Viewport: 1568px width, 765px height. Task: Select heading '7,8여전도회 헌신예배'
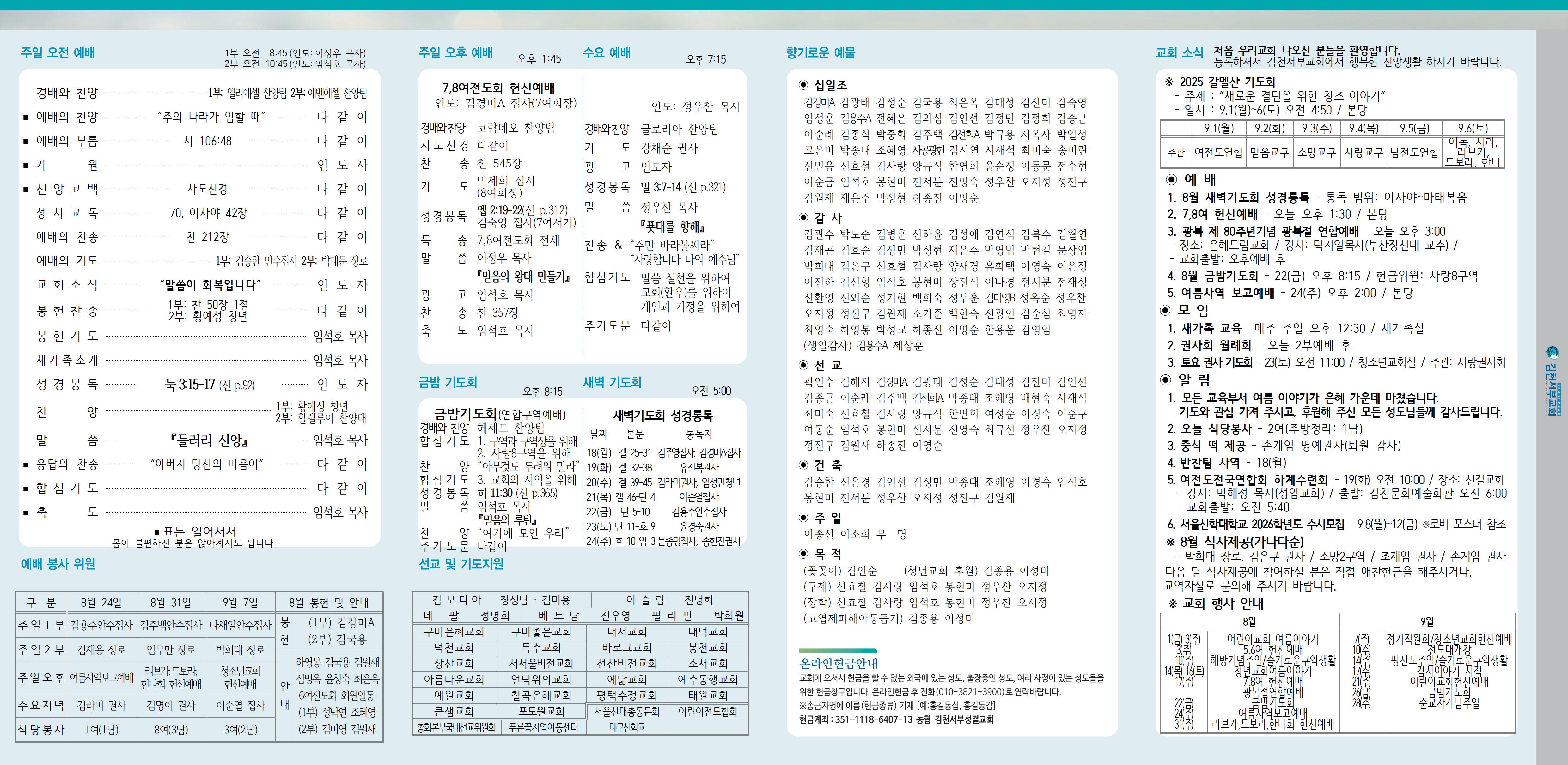point(498,88)
